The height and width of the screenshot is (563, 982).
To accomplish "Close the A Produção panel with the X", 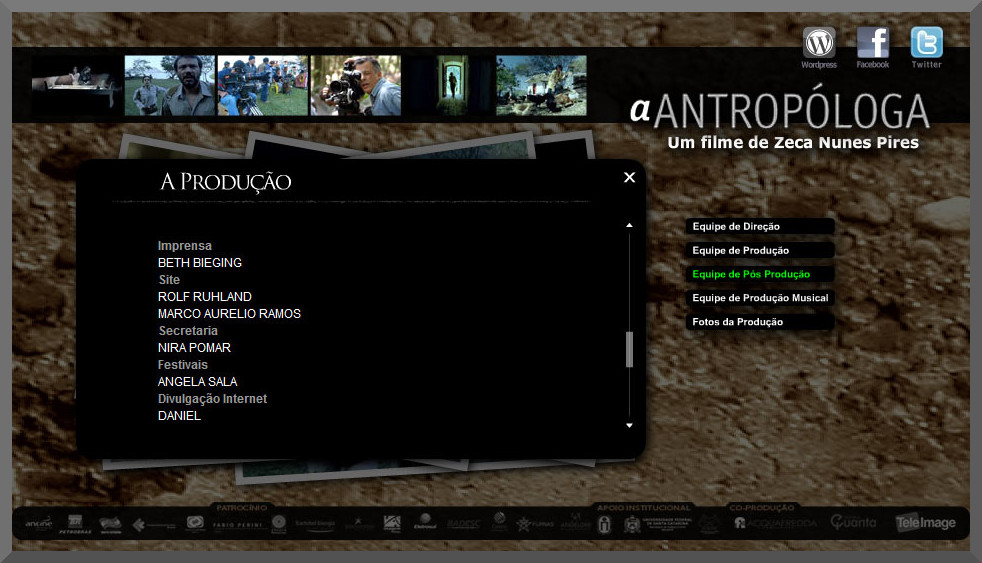I will click(x=629, y=177).
